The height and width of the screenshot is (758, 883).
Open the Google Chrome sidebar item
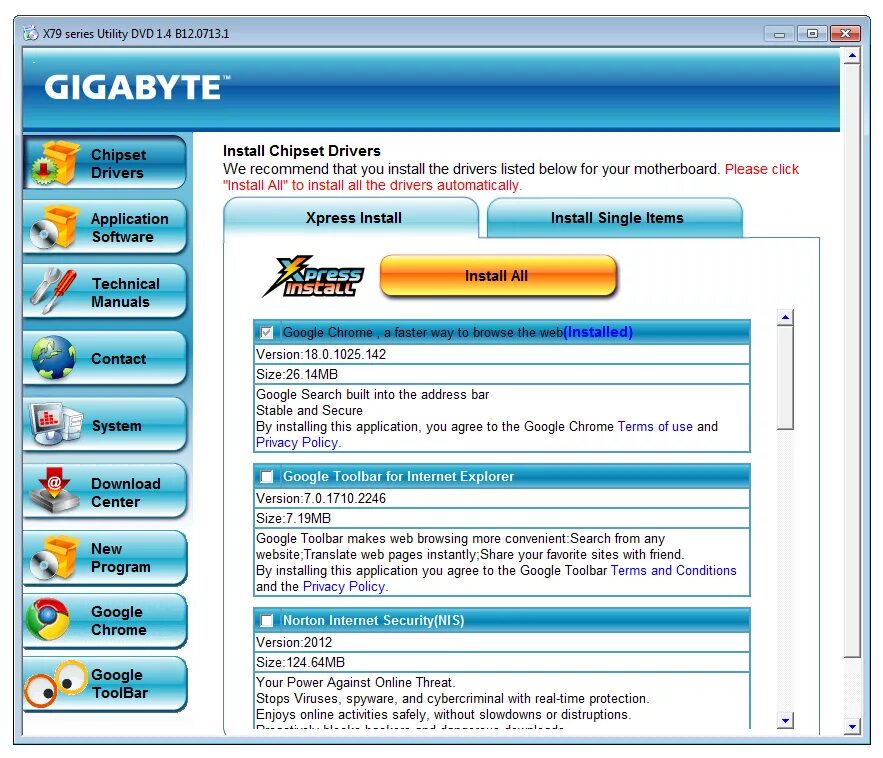click(x=105, y=621)
